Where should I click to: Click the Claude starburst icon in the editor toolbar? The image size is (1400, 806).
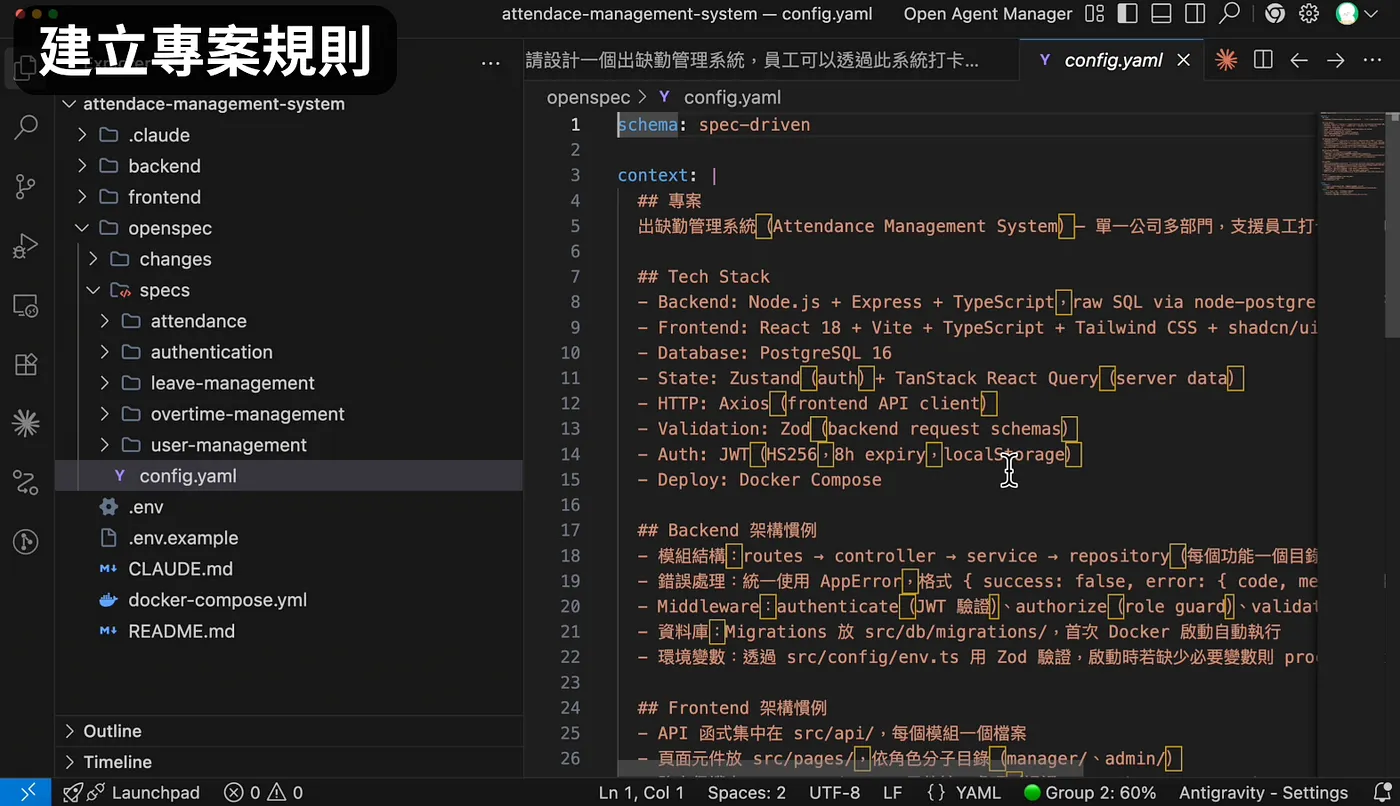(1226, 60)
